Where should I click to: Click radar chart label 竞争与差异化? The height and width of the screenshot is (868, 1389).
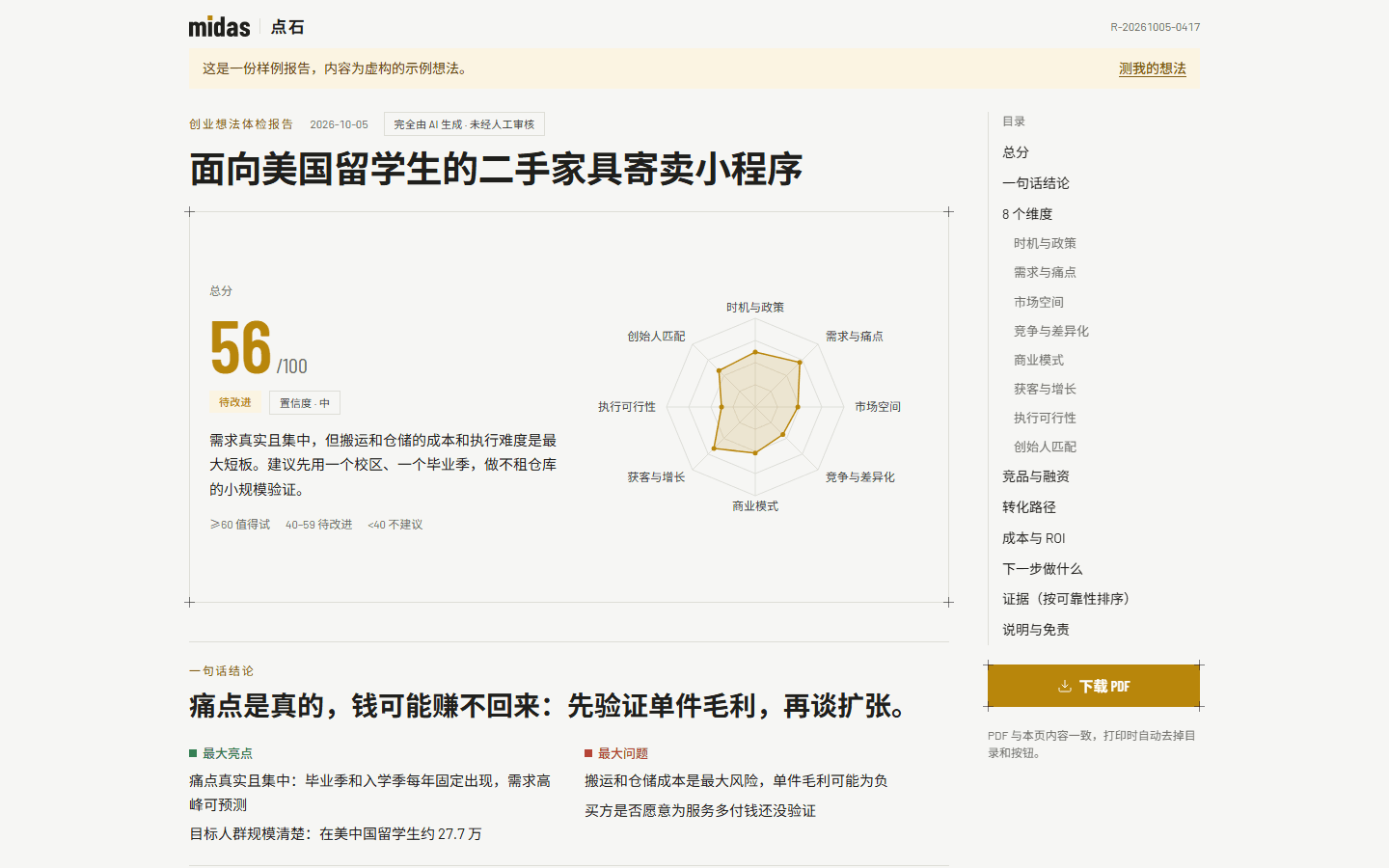point(860,477)
